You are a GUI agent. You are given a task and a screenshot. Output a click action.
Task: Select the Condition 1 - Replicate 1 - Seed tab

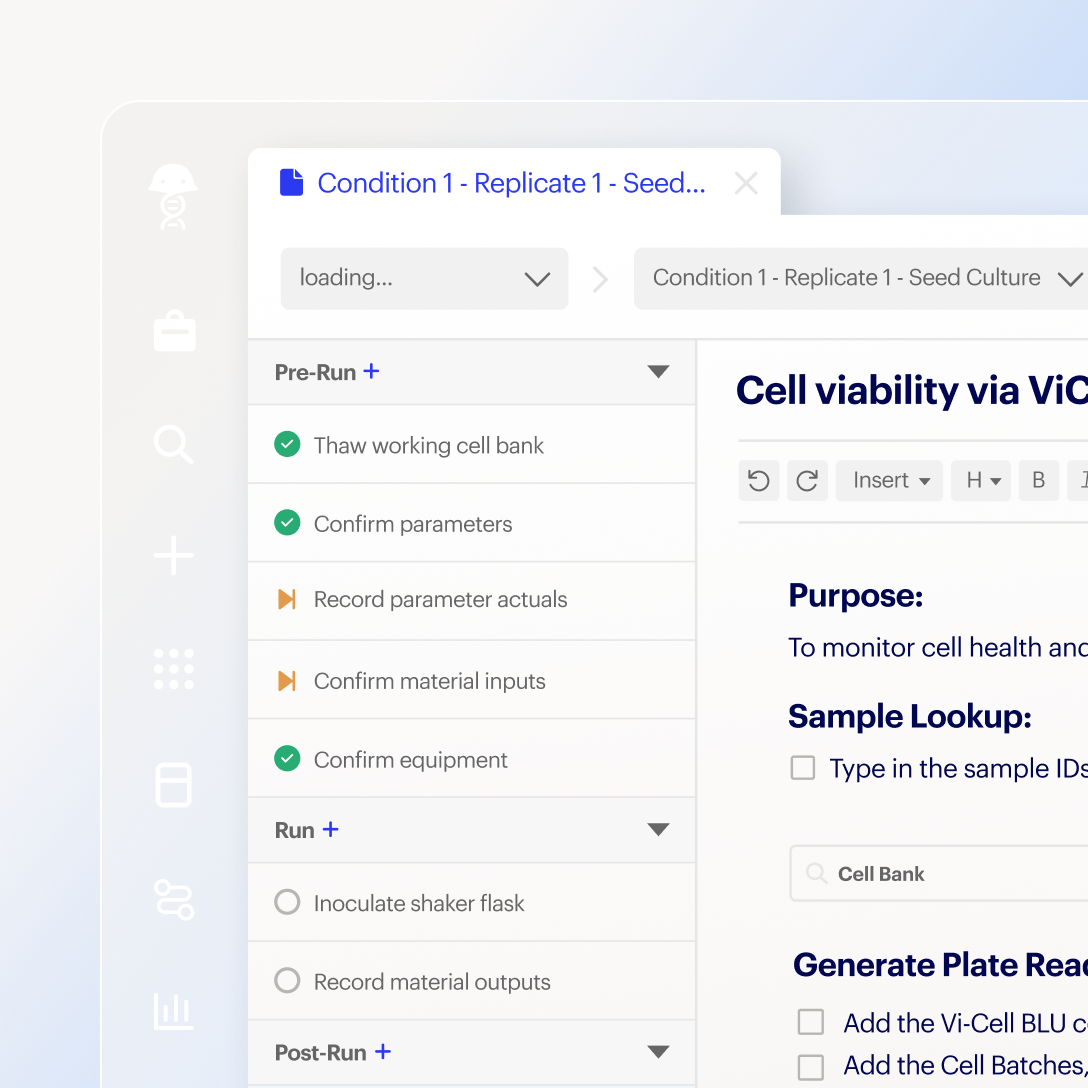(514, 182)
